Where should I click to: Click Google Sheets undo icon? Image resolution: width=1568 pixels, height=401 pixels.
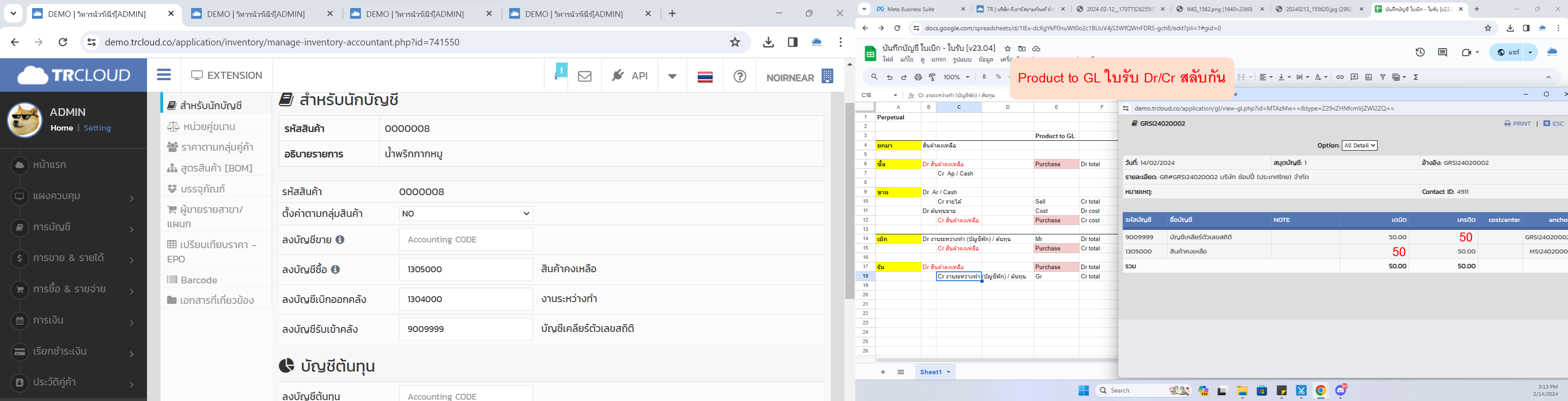coord(890,77)
